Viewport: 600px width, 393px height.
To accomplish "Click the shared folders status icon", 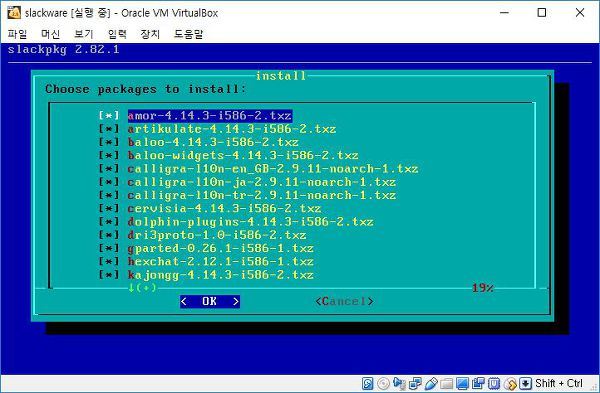I will point(447,383).
